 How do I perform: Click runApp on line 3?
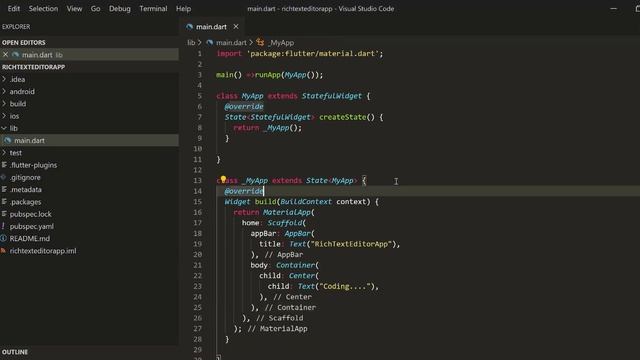268,75
